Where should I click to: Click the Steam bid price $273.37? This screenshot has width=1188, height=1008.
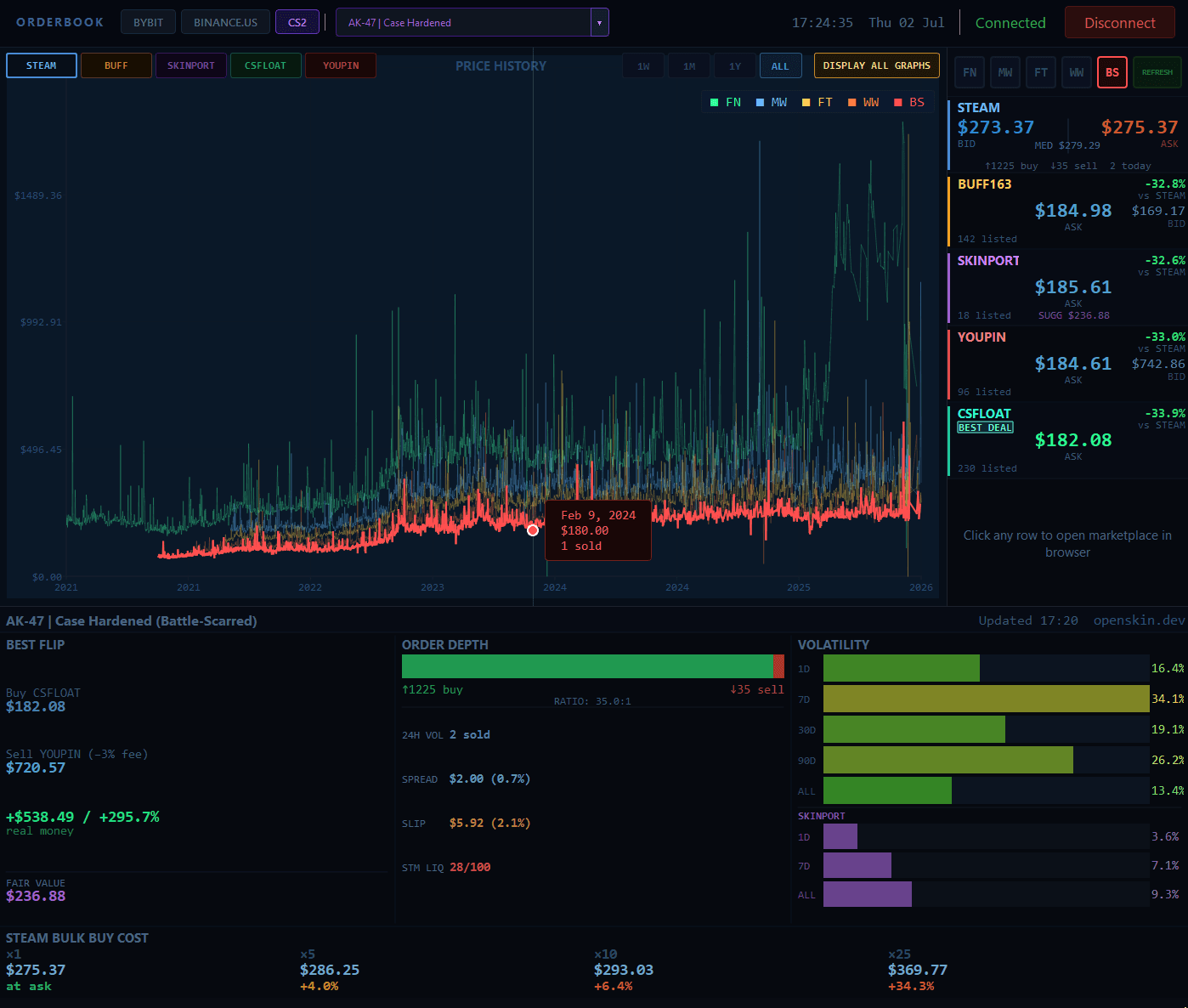996,127
